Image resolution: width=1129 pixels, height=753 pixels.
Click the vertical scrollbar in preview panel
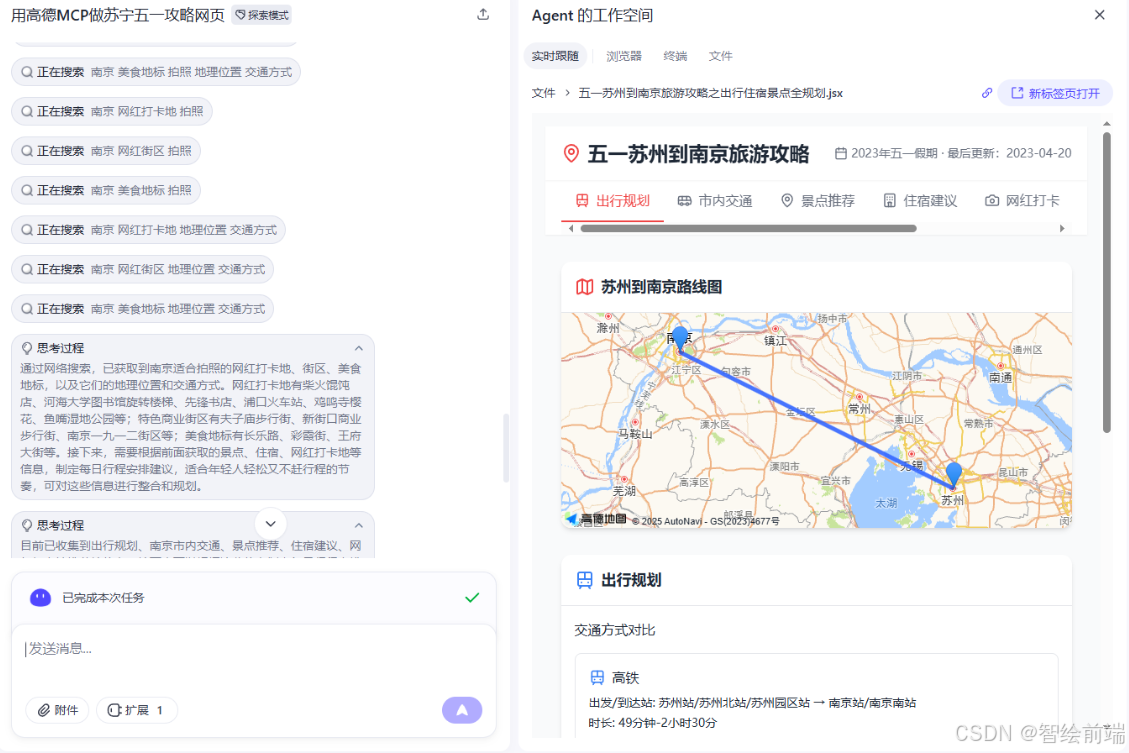click(1107, 282)
